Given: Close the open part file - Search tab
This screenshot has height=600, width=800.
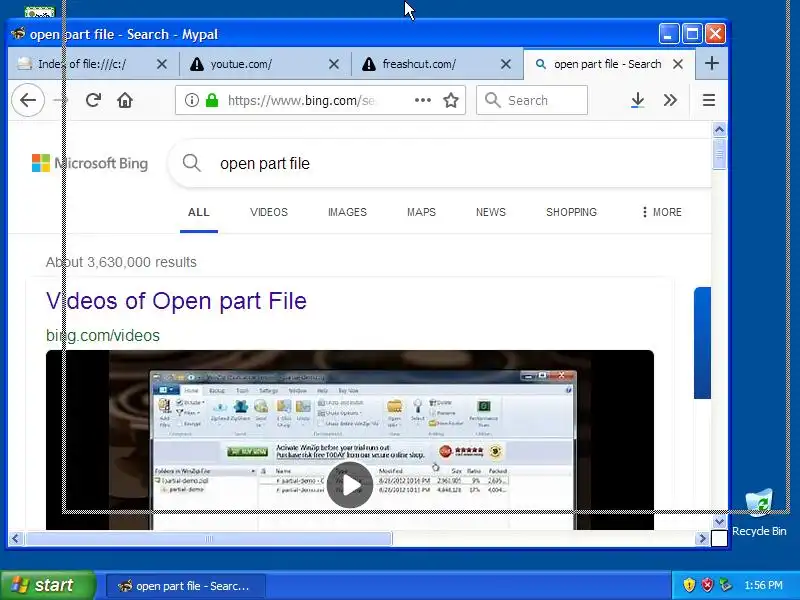Looking at the screenshot, I should 678,64.
